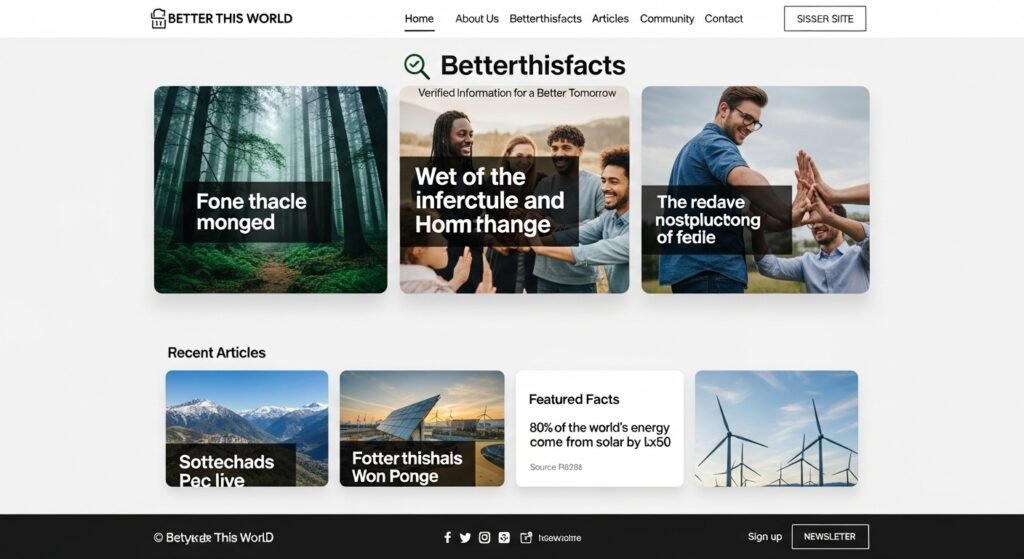Open the solar panel article thumbnail

(x=422, y=428)
